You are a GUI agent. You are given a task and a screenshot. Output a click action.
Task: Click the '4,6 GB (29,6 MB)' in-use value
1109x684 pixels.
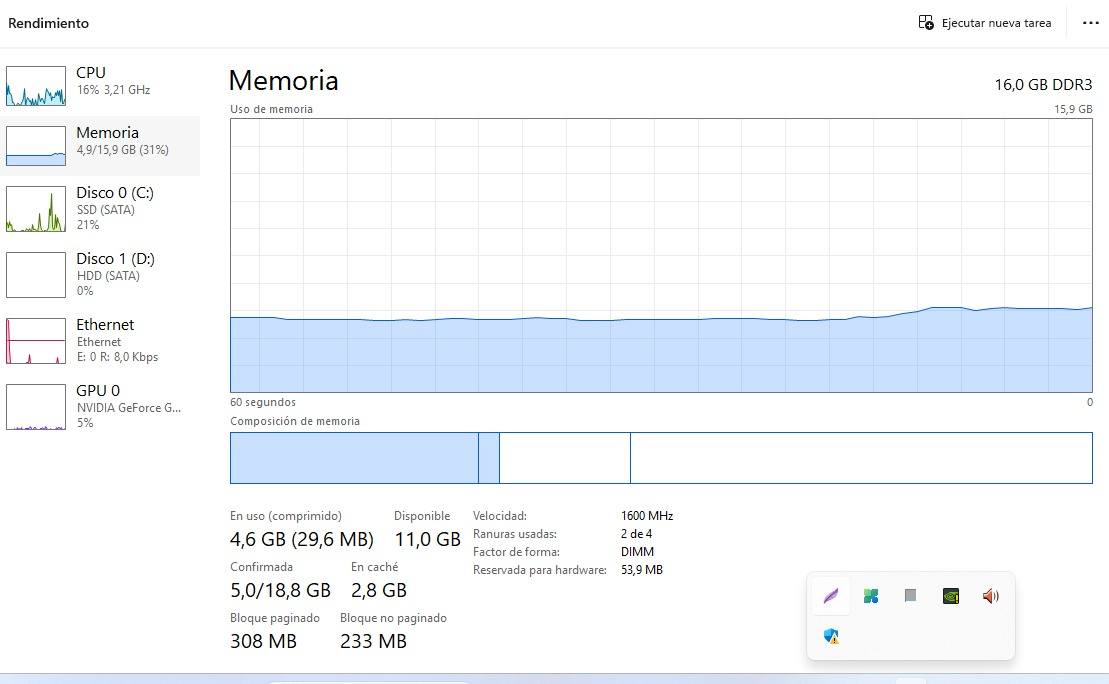point(302,539)
